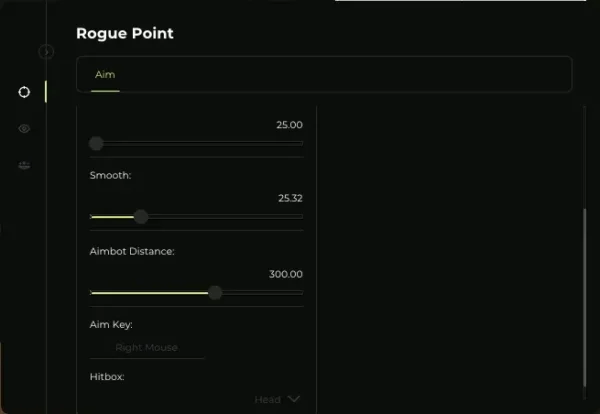The height and width of the screenshot is (414, 600).
Task: Expand the Hitbox dropdown chevron
Action: coord(294,399)
